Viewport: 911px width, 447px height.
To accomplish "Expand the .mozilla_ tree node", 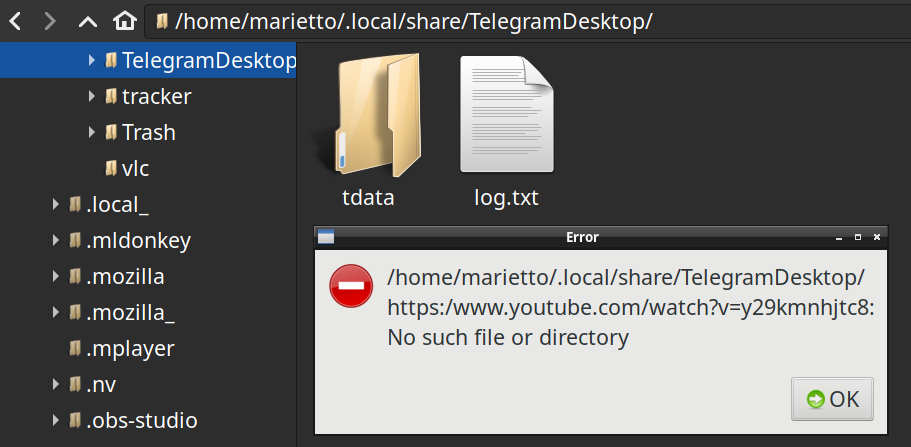I will click(x=56, y=312).
